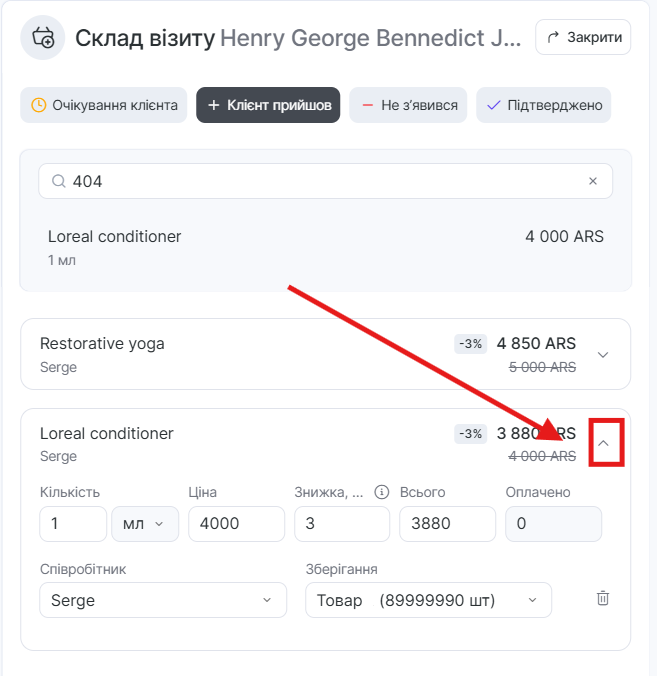Screen dimensions: 657x676
Task: Click the Кількість quantity field
Action: tap(72, 524)
